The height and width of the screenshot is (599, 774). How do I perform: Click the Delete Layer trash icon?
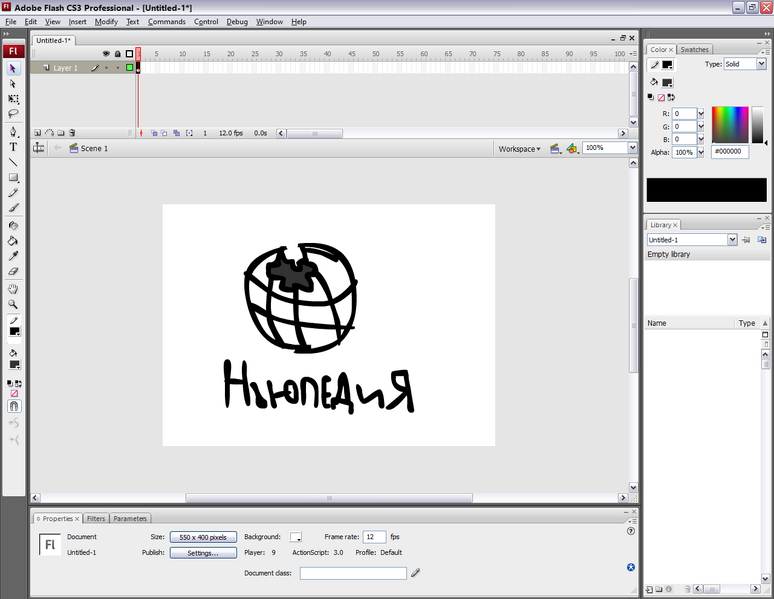[72, 133]
